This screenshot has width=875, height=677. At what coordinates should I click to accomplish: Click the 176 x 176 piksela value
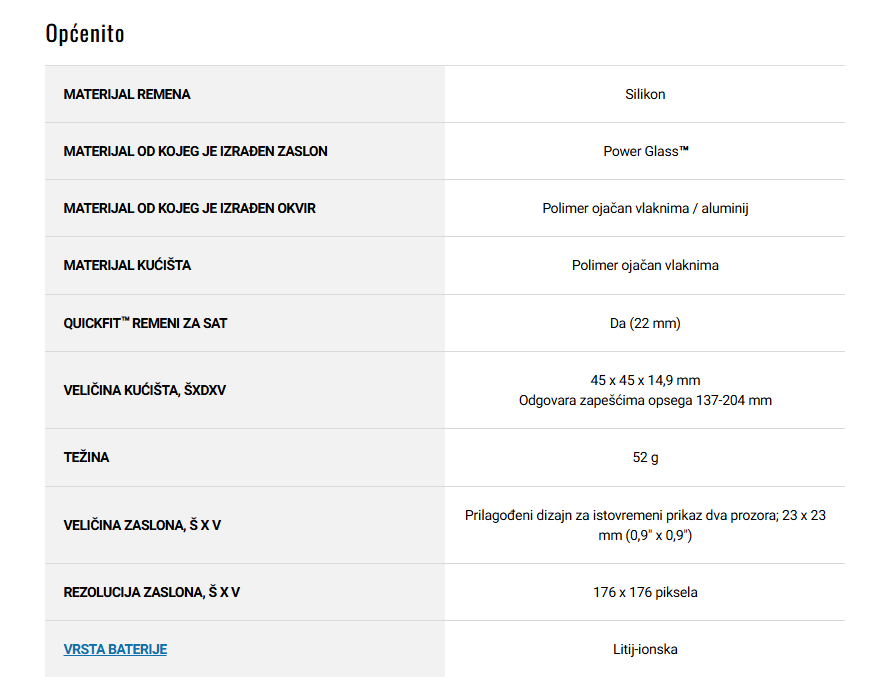(645, 592)
